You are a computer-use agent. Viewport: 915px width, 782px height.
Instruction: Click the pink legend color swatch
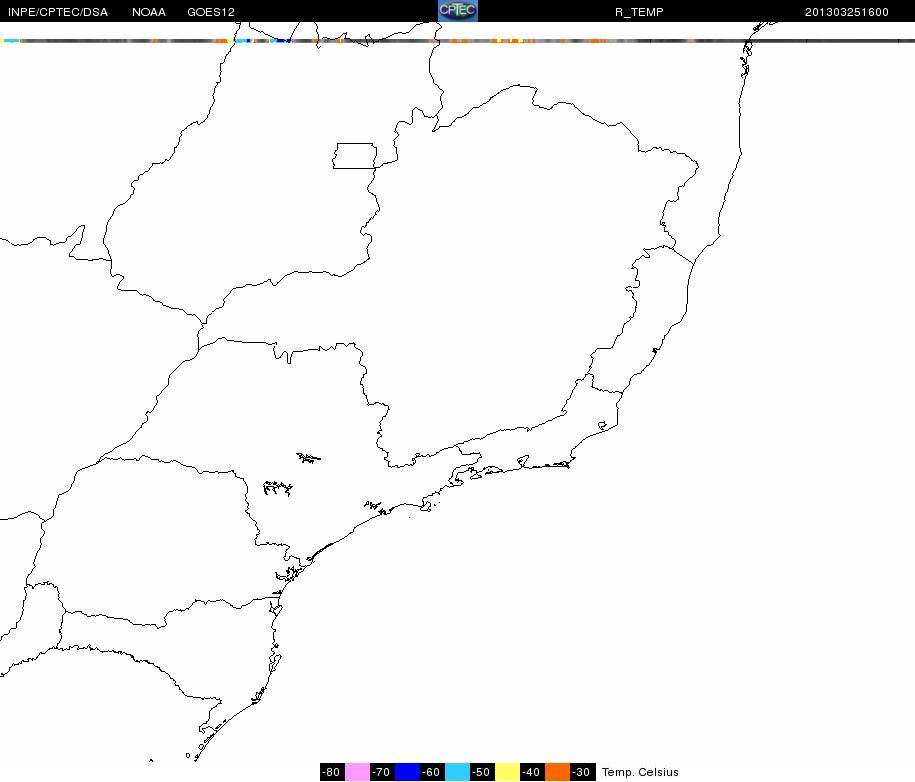tap(357, 771)
